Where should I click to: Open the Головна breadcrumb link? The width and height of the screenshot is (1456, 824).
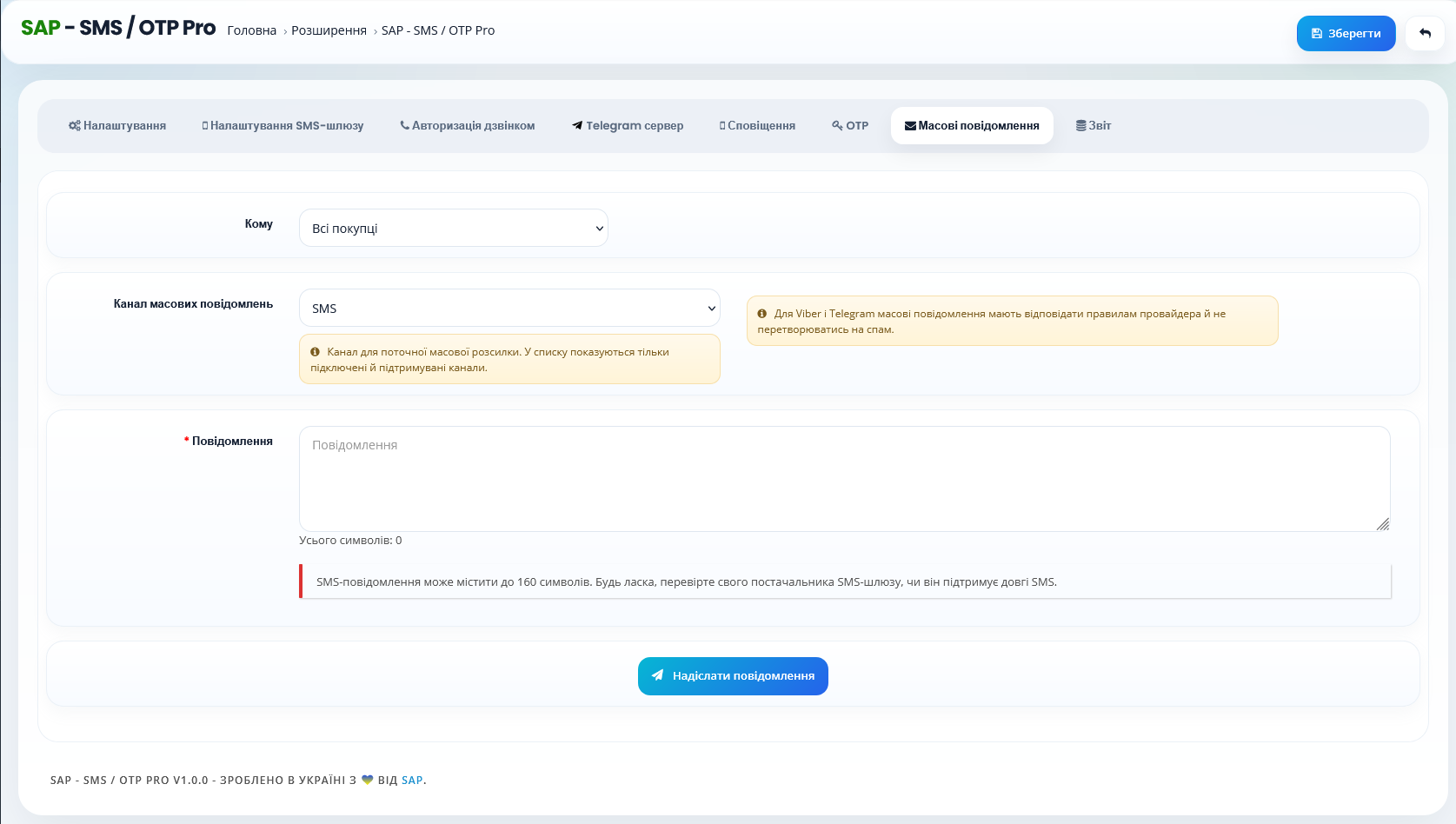[x=252, y=30]
